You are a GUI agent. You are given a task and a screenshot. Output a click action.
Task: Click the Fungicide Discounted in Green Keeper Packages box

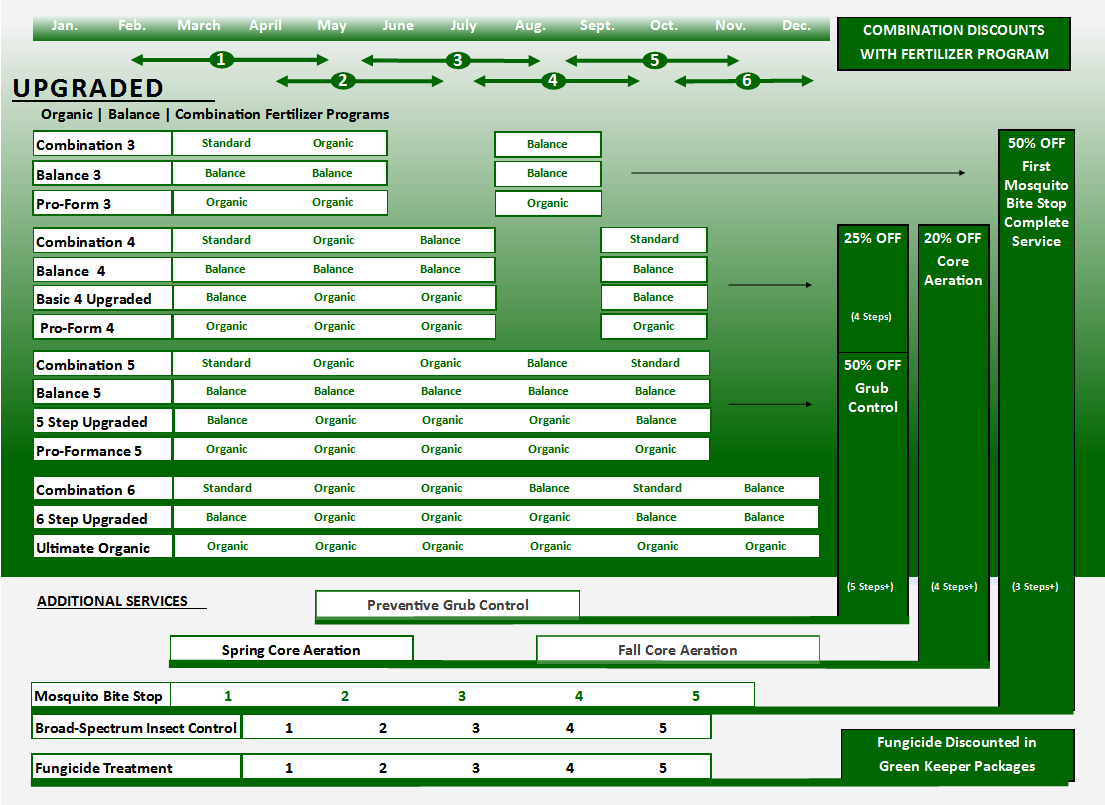957,755
